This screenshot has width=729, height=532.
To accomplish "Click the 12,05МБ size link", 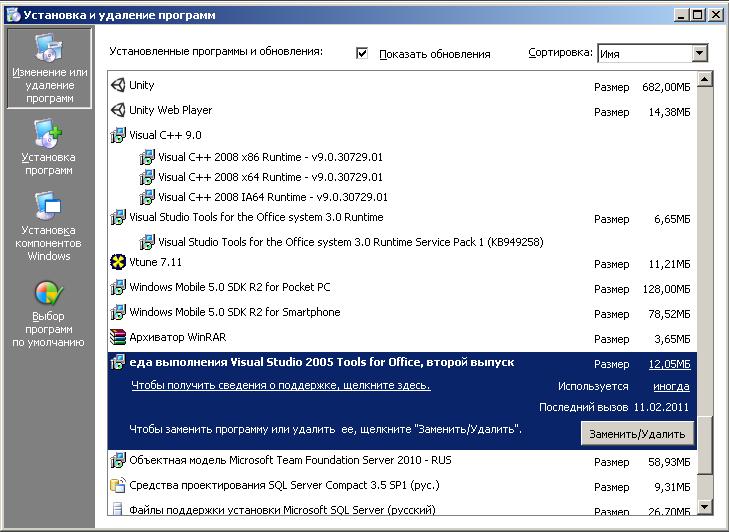I will pos(669,364).
